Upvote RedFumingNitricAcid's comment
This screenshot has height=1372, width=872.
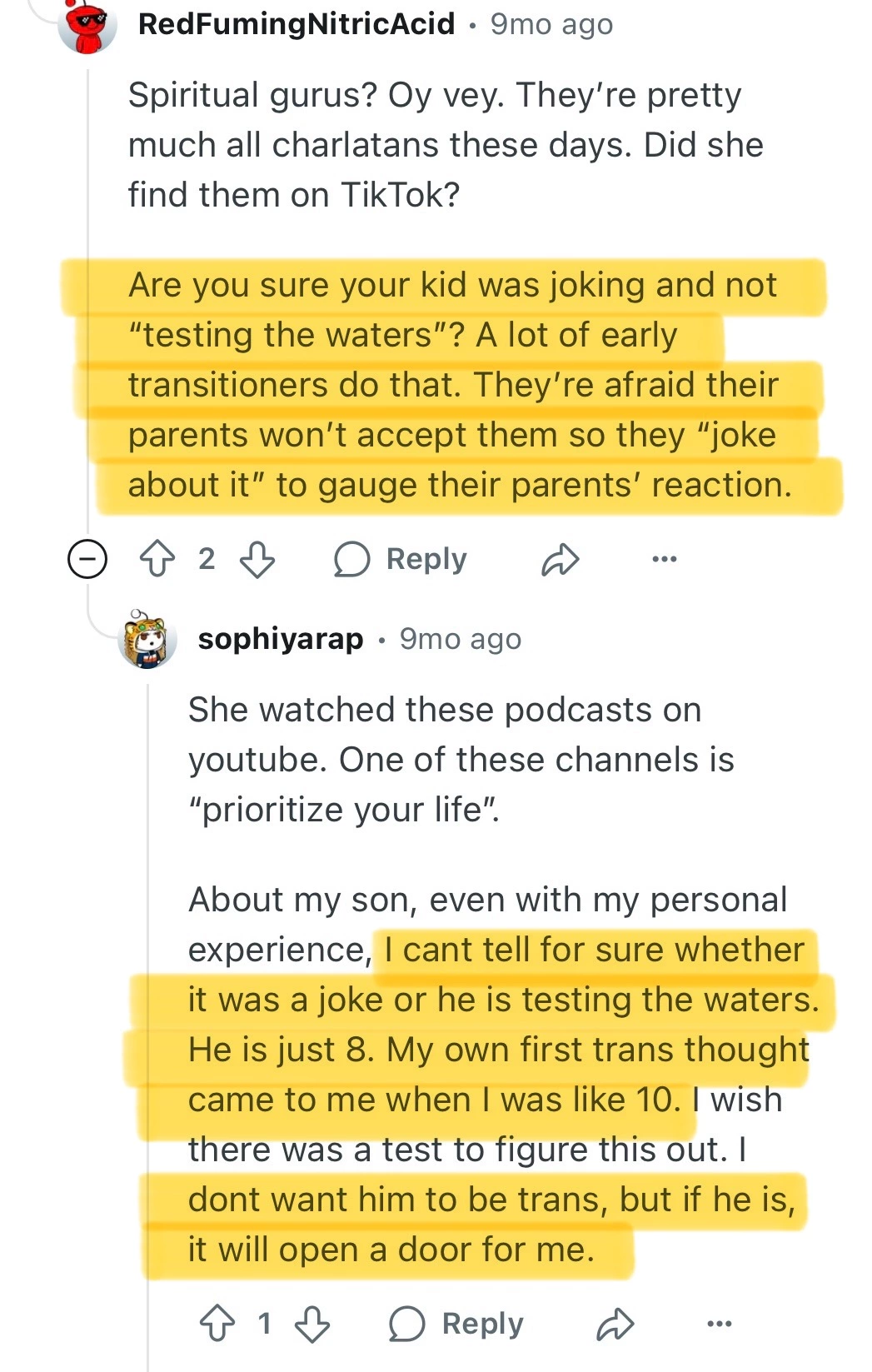point(157,559)
